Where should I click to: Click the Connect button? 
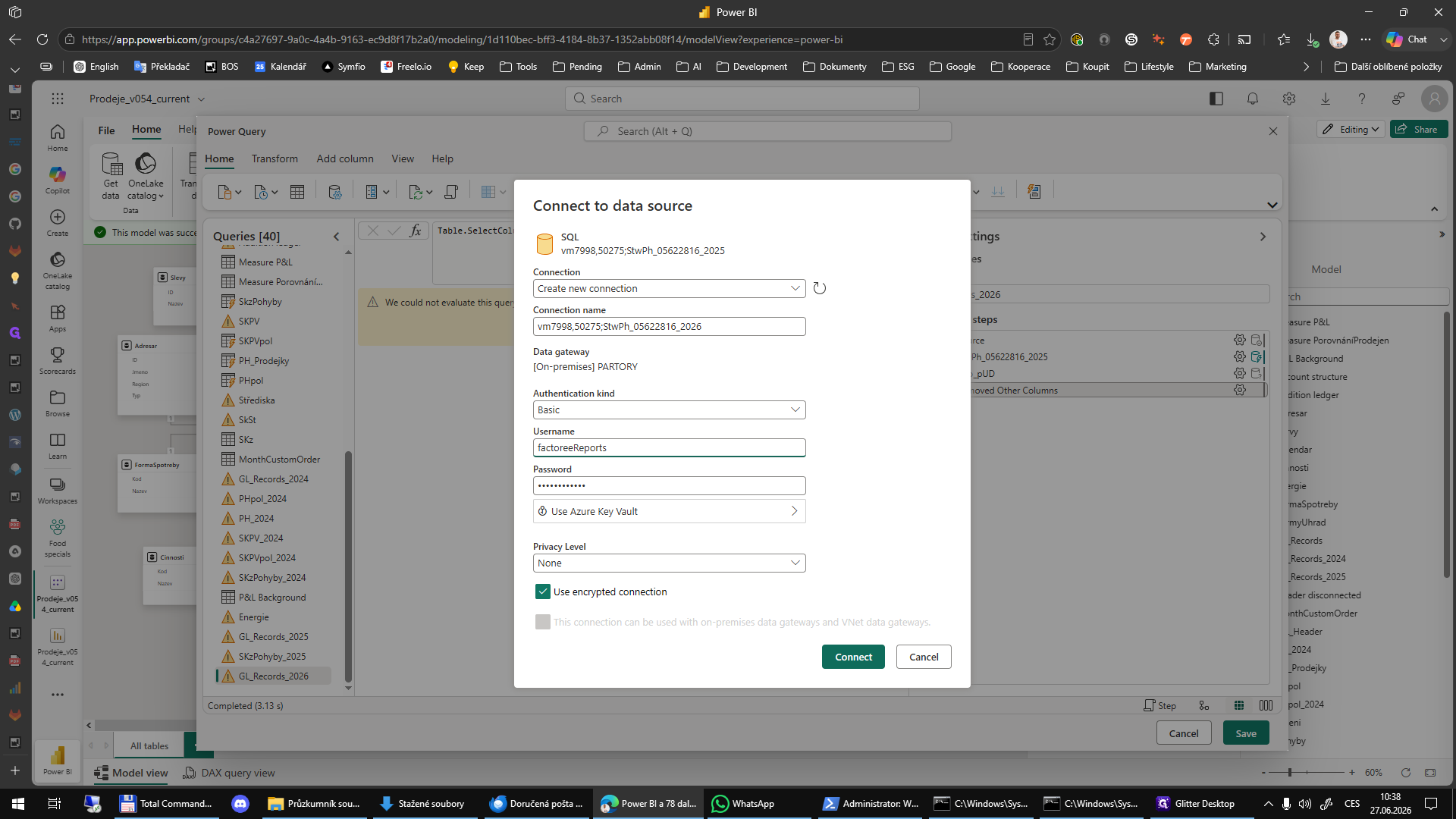pos(853,657)
